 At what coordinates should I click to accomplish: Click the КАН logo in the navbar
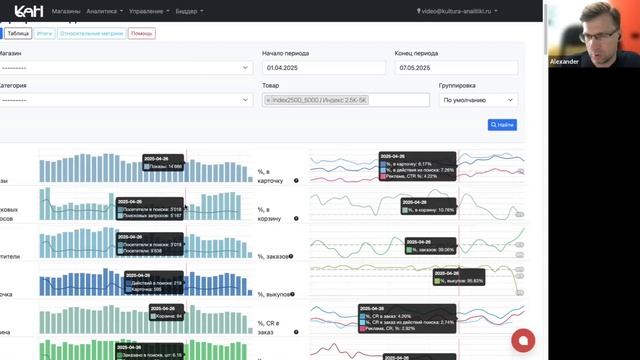pyautogui.click(x=29, y=11)
